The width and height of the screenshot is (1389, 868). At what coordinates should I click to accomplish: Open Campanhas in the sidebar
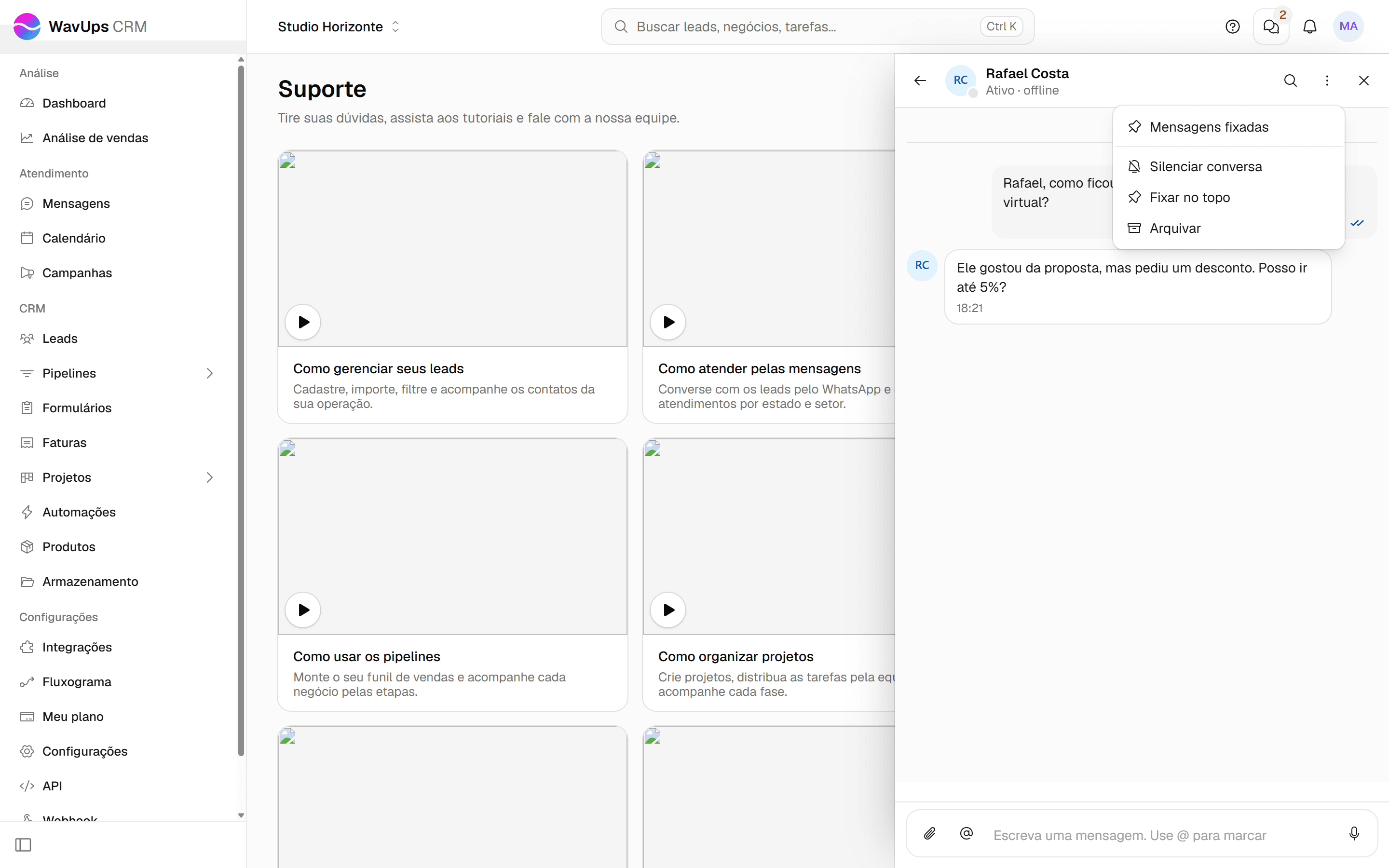point(118,272)
